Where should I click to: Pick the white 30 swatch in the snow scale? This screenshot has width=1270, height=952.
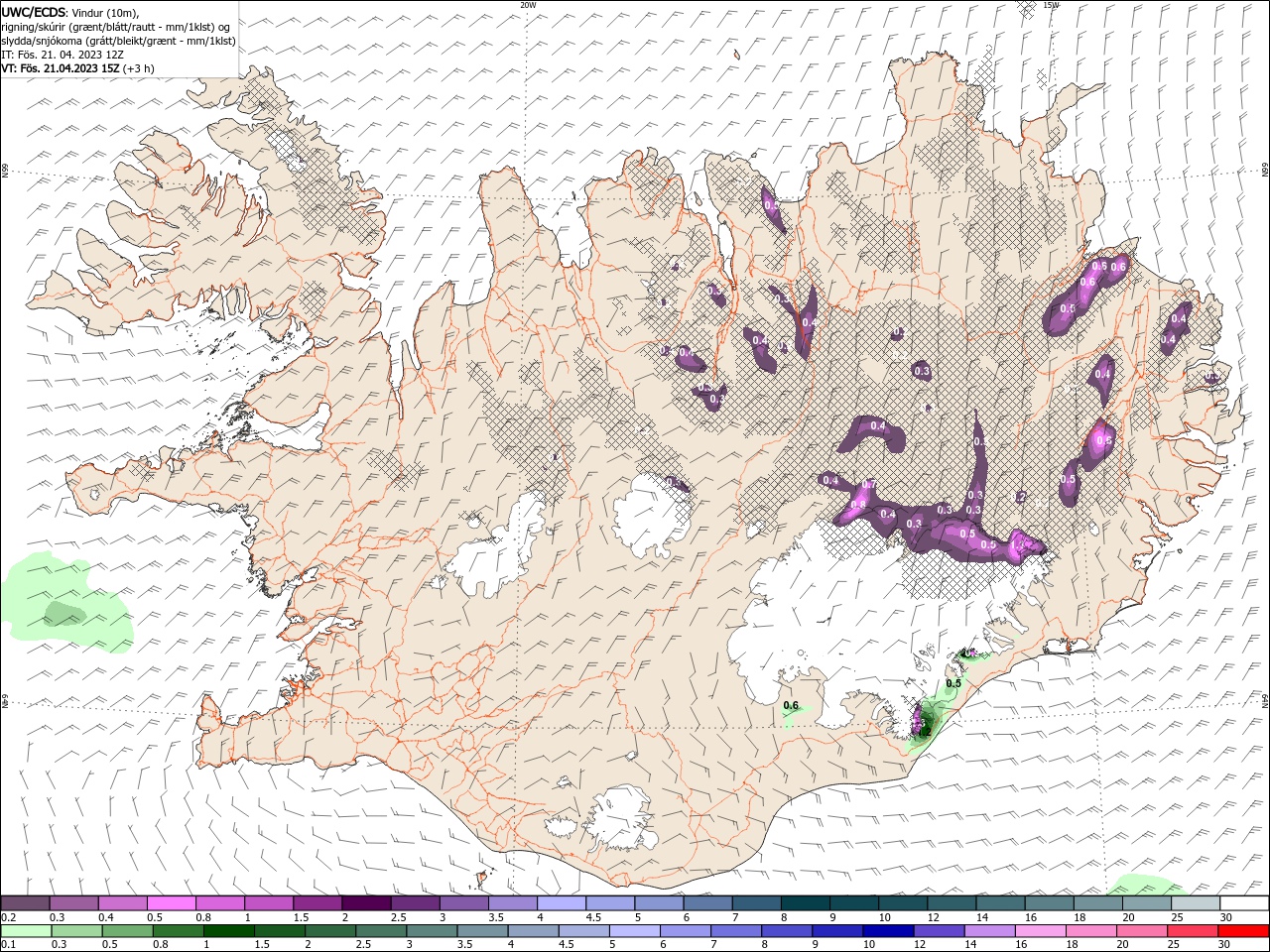pos(1244,903)
